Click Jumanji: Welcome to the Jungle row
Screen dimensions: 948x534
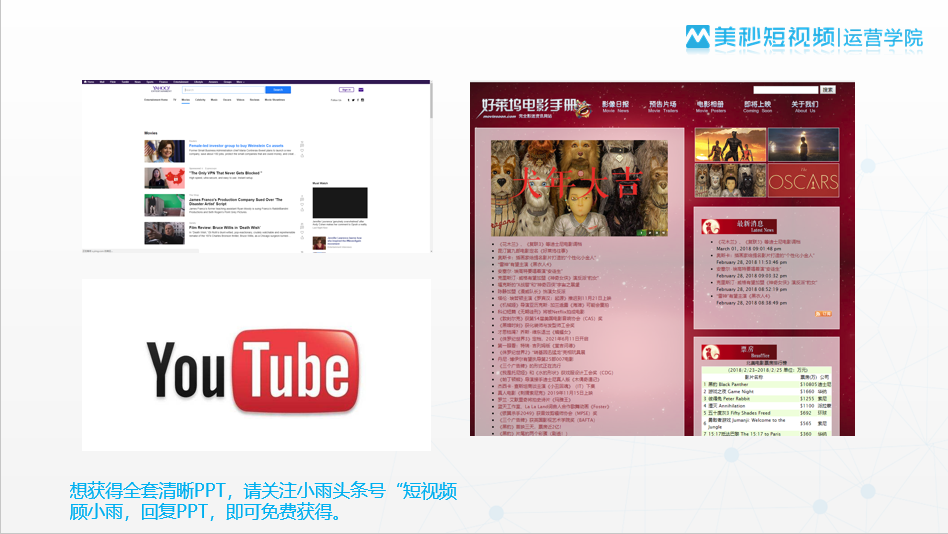click(x=767, y=423)
